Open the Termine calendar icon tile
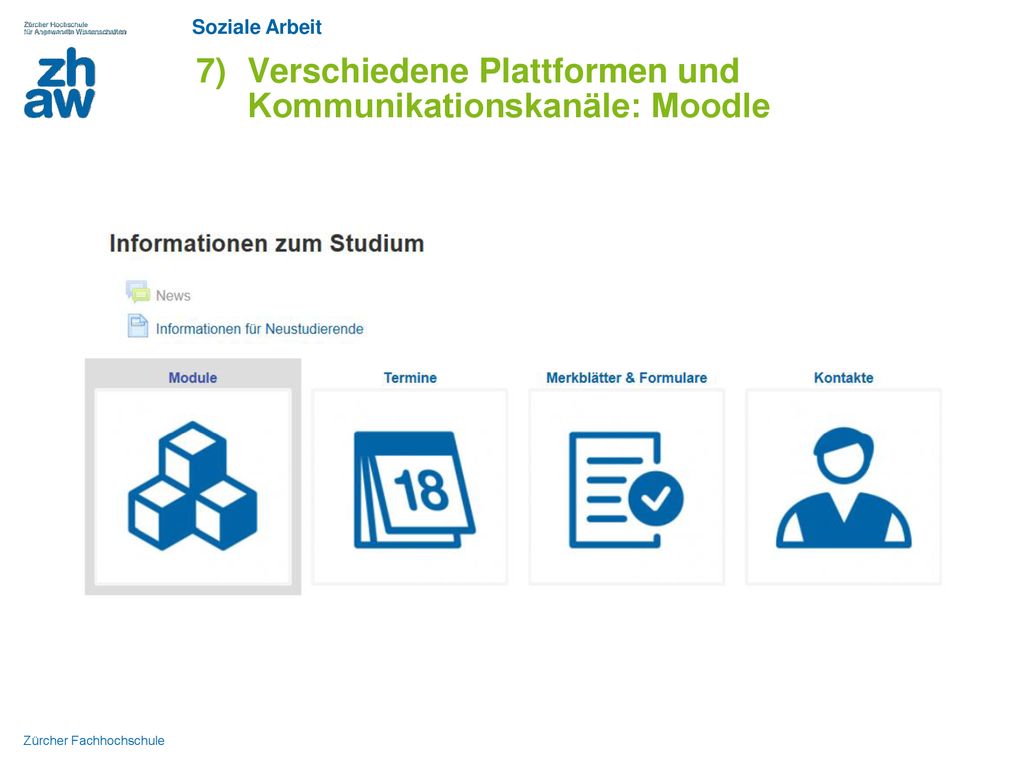1024x768 pixels. click(x=410, y=487)
